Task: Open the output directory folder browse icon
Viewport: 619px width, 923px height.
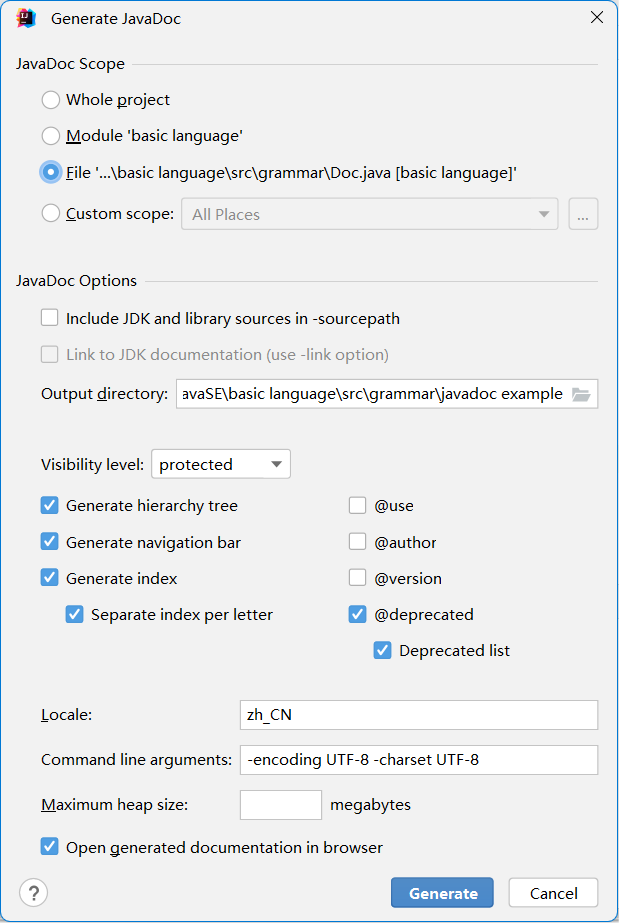Action: [x=581, y=394]
